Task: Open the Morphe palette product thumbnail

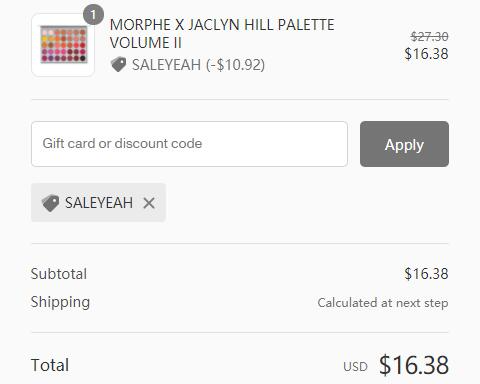Action: click(x=63, y=45)
